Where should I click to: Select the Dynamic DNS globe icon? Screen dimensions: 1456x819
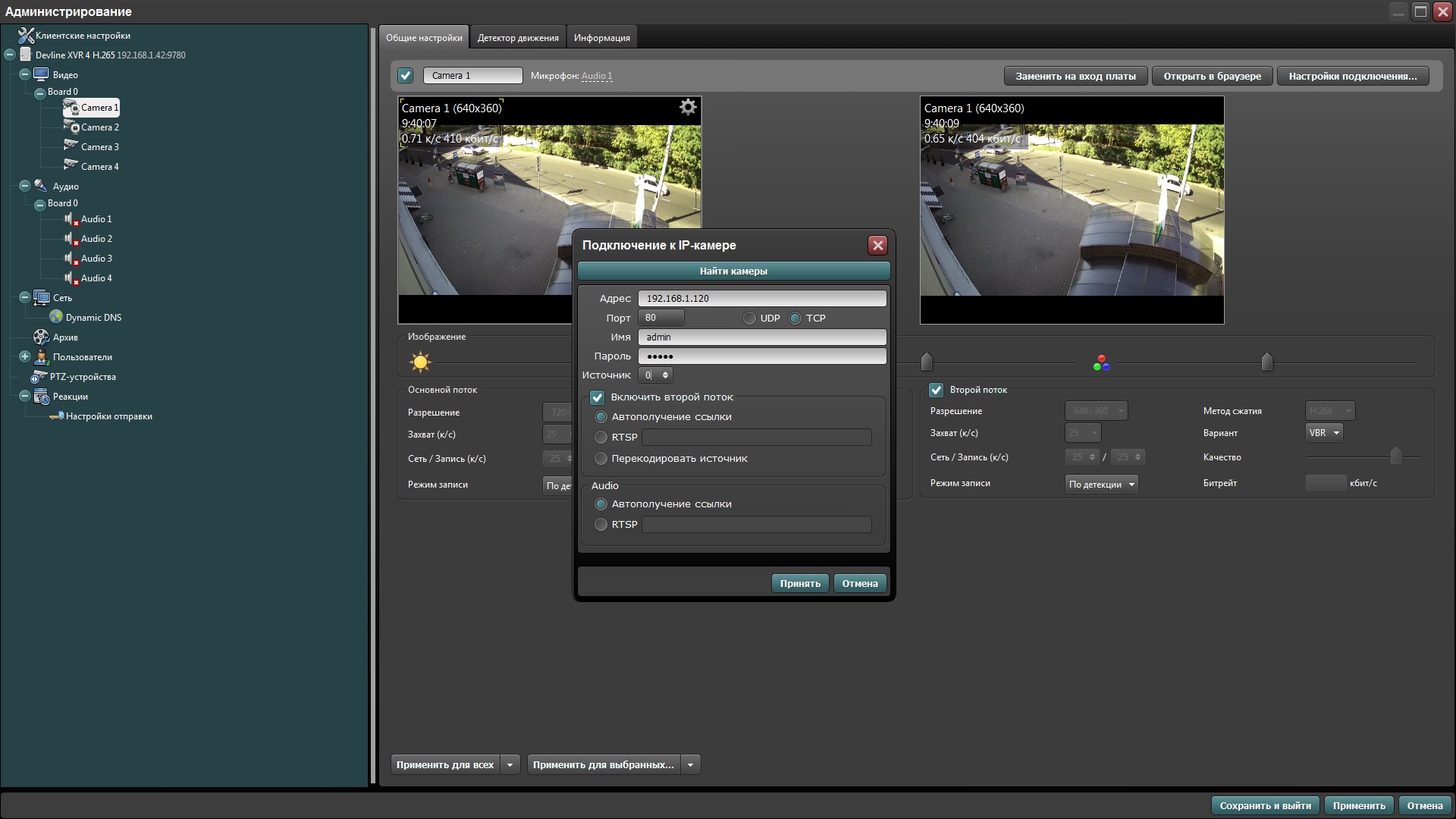(56, 317)
